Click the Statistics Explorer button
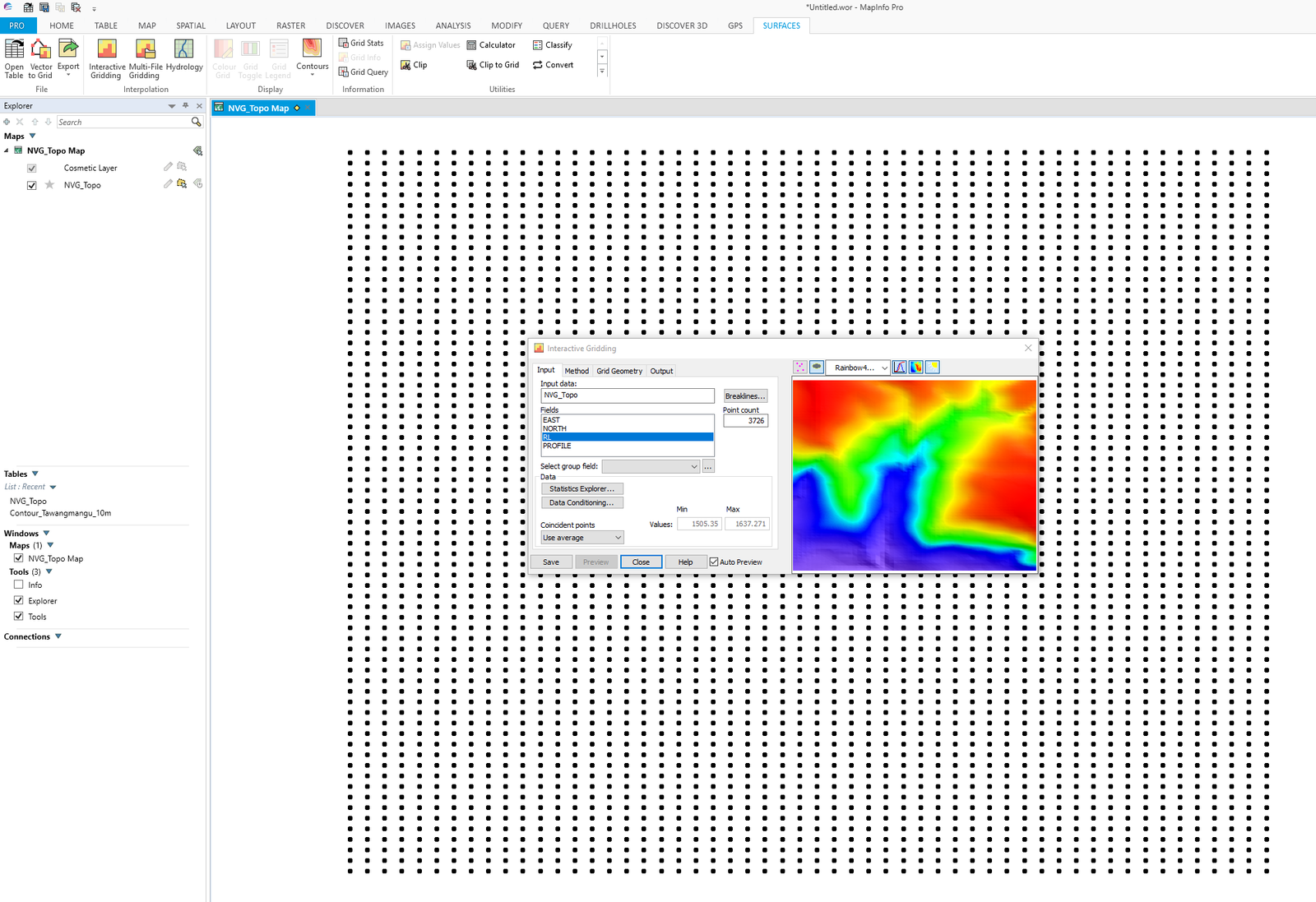The height and width of the screenshot is (902, 1316). (582, 488)
